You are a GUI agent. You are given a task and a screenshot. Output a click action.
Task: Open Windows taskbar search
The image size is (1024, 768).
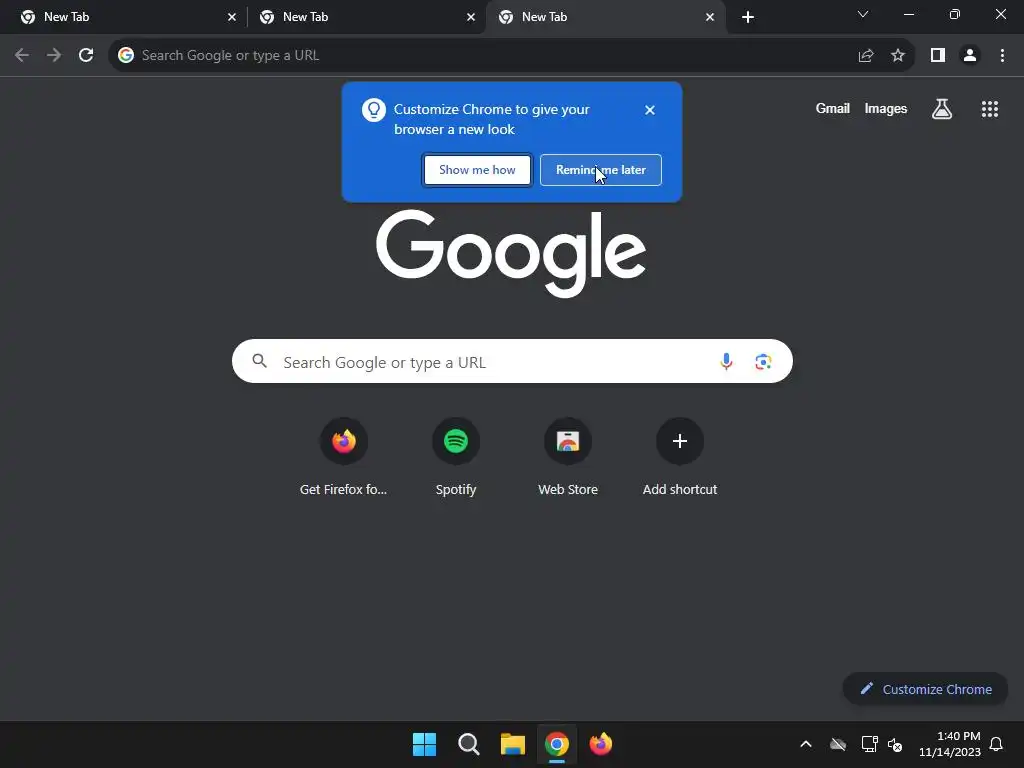(x=468, y=744)
